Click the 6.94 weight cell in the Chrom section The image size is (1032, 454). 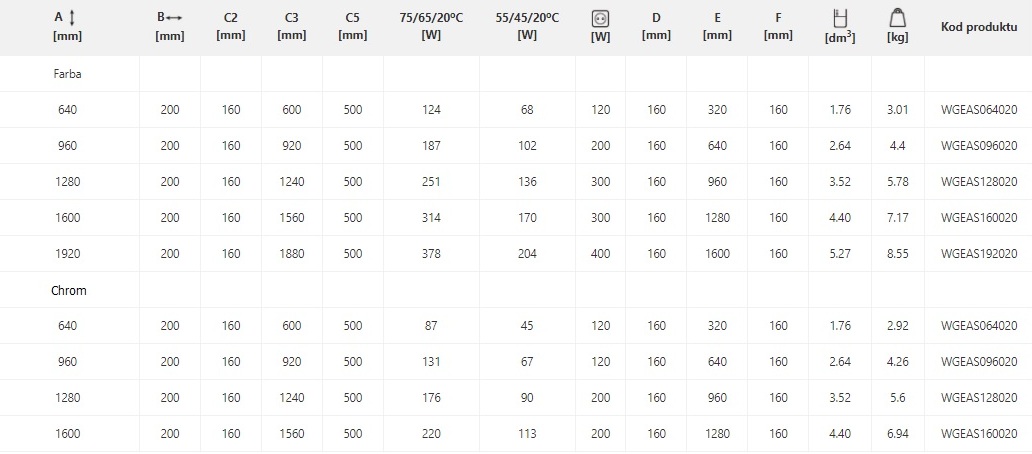[x=898, y=434]
